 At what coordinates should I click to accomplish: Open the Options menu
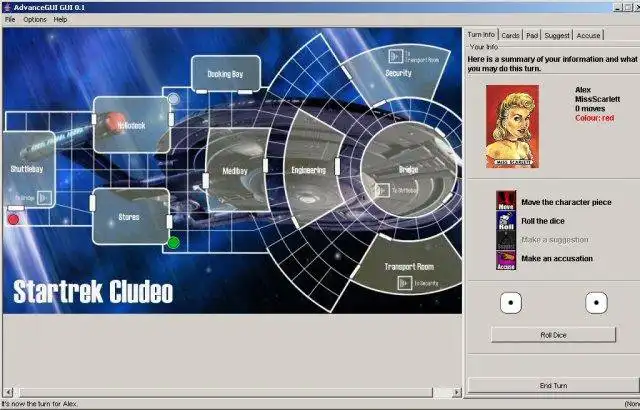click(x=35, y=20)
